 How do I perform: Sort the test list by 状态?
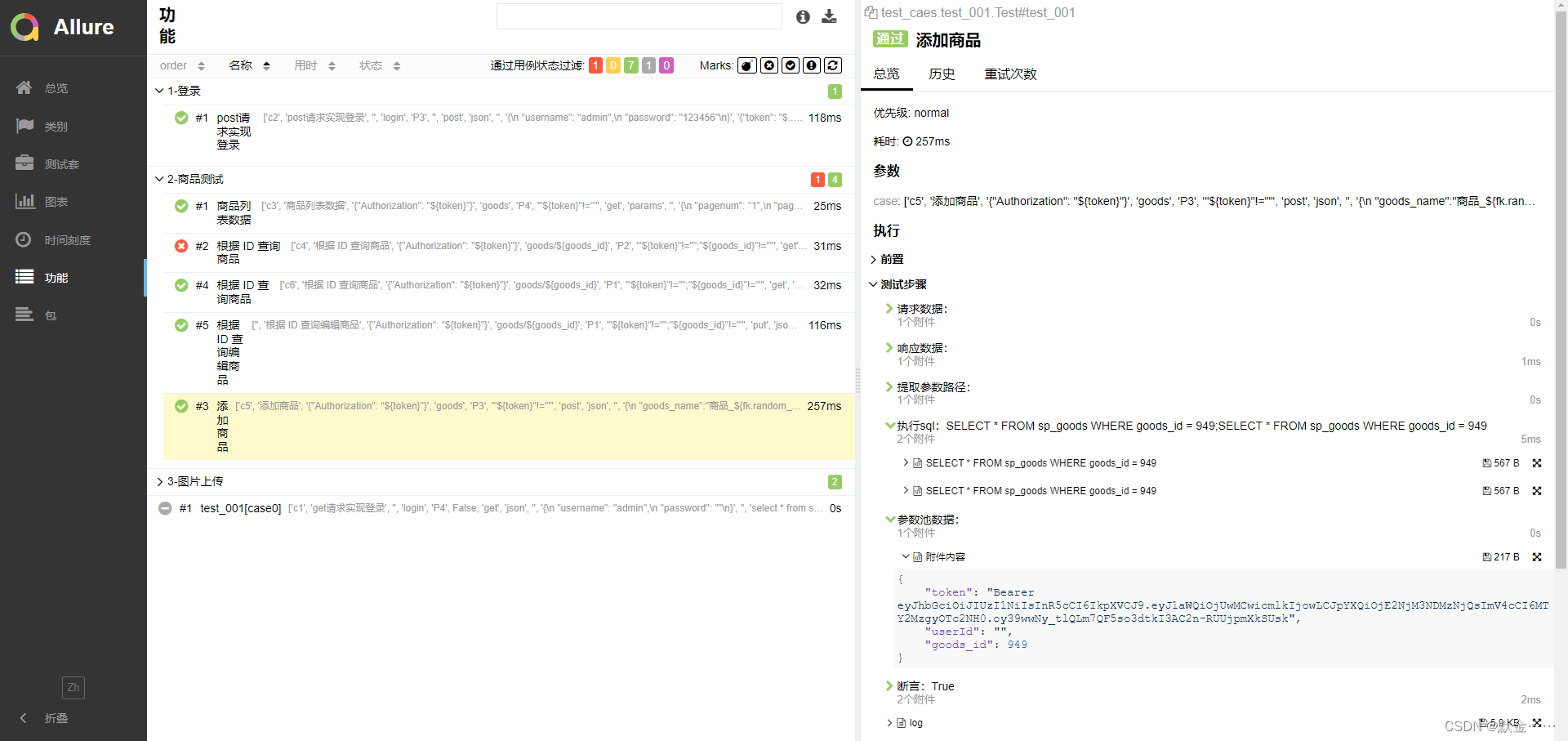click(380, 65)
